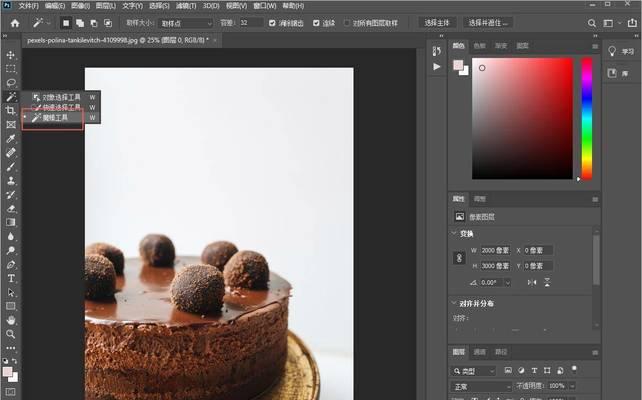Click the Actions play icon
The height and width of the screenshot is (400, 642).
(x=437, y=66)
